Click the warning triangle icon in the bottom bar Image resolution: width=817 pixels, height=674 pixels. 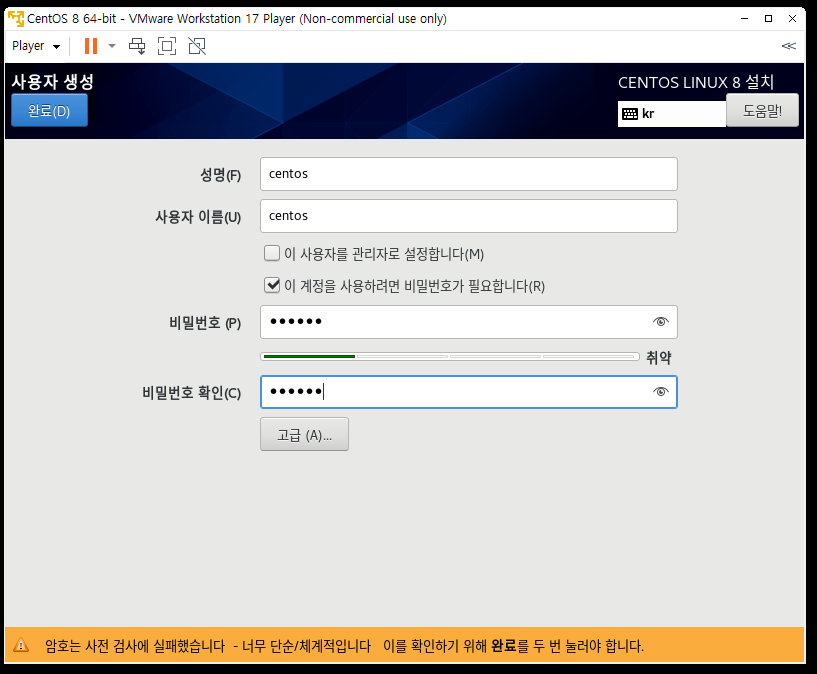pos(21,645)
